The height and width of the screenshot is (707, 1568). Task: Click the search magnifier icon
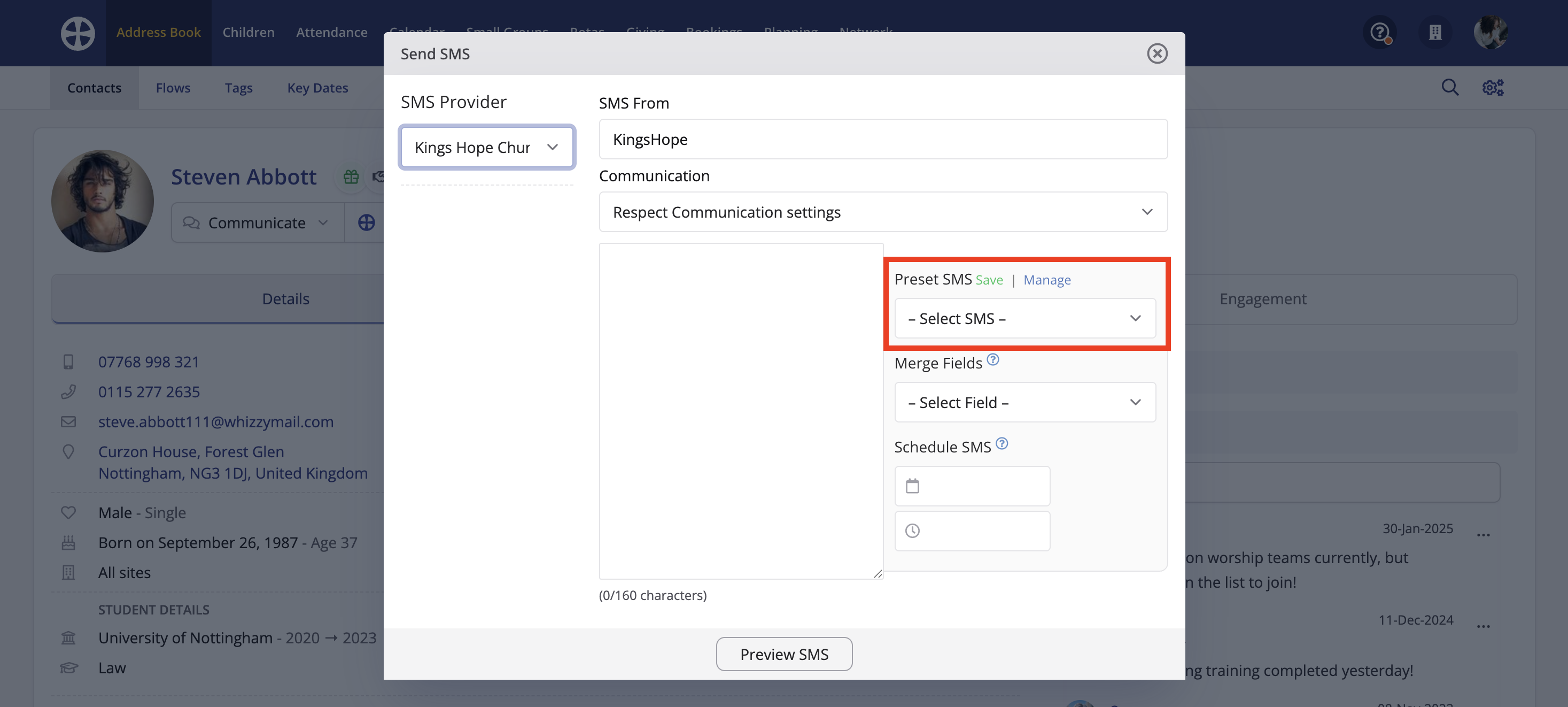coord(1450,88)
